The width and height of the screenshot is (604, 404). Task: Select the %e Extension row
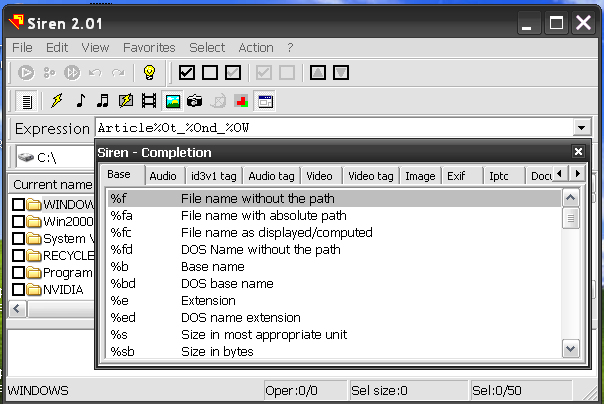334,300
